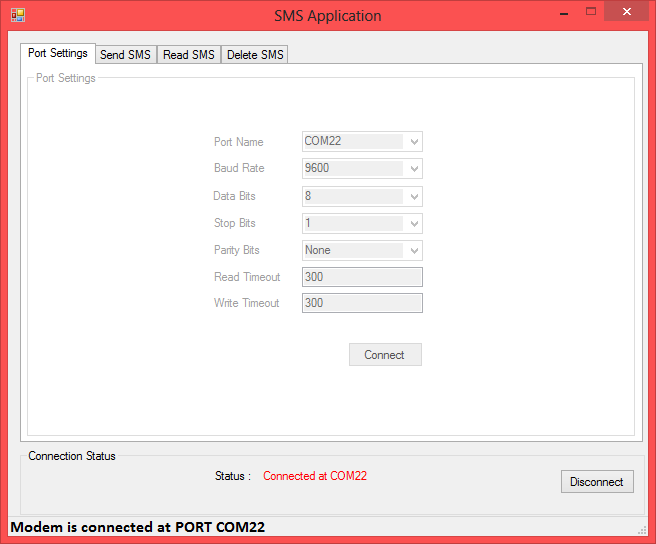The image size is (656, 544).
Task: Click the Connect button
Action: pyautogui.click(x=385, y=355)
